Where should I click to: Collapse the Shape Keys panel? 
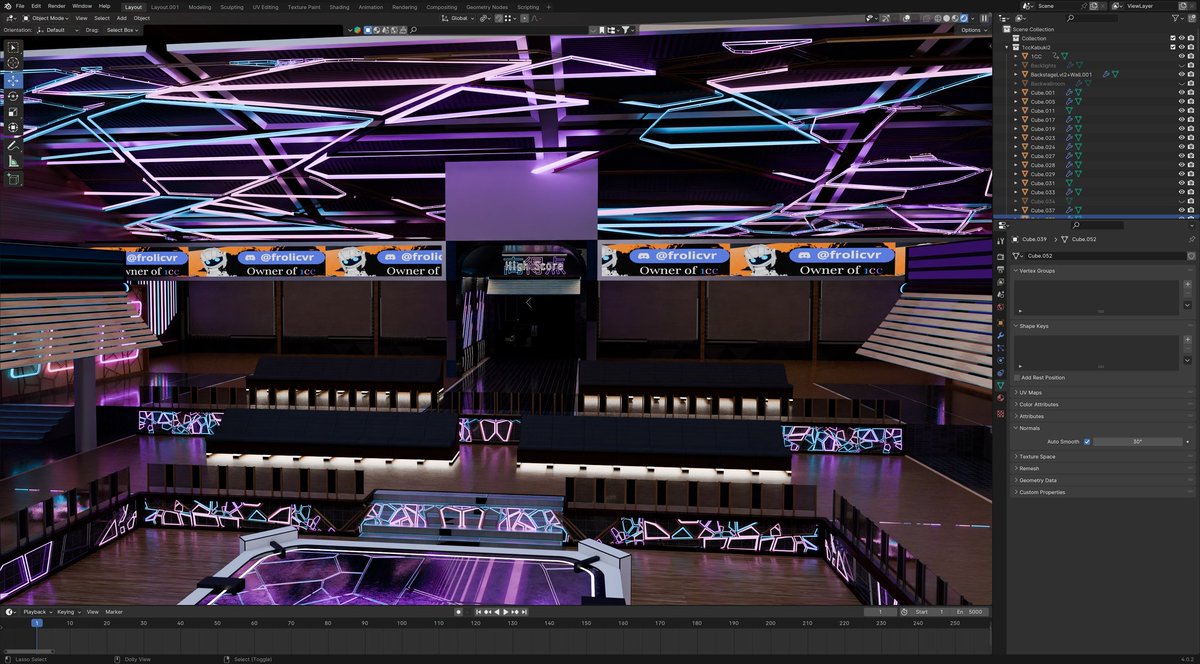pos(1034,326)
